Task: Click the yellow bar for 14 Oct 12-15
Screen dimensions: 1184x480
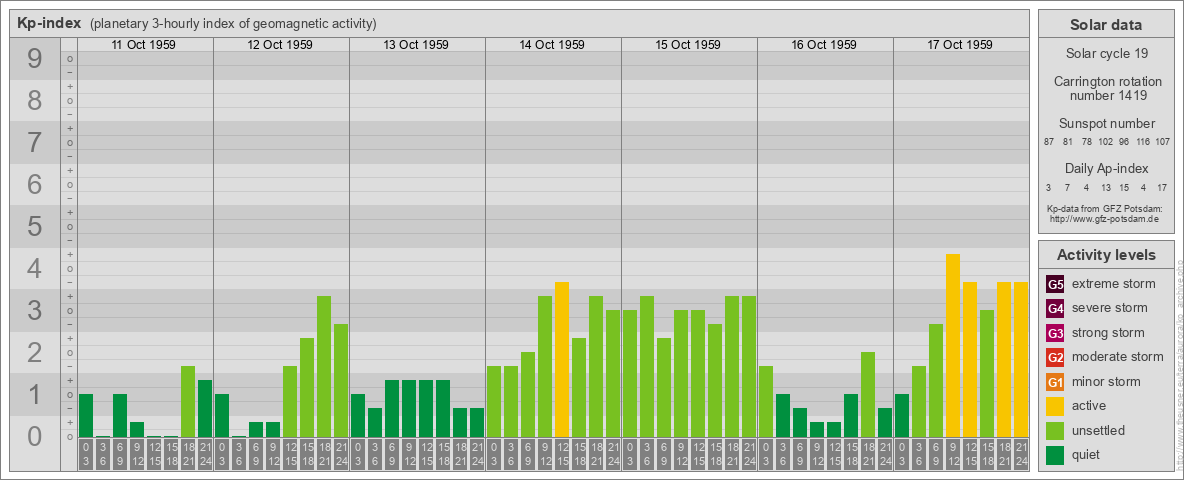Action: pos(562,359)
